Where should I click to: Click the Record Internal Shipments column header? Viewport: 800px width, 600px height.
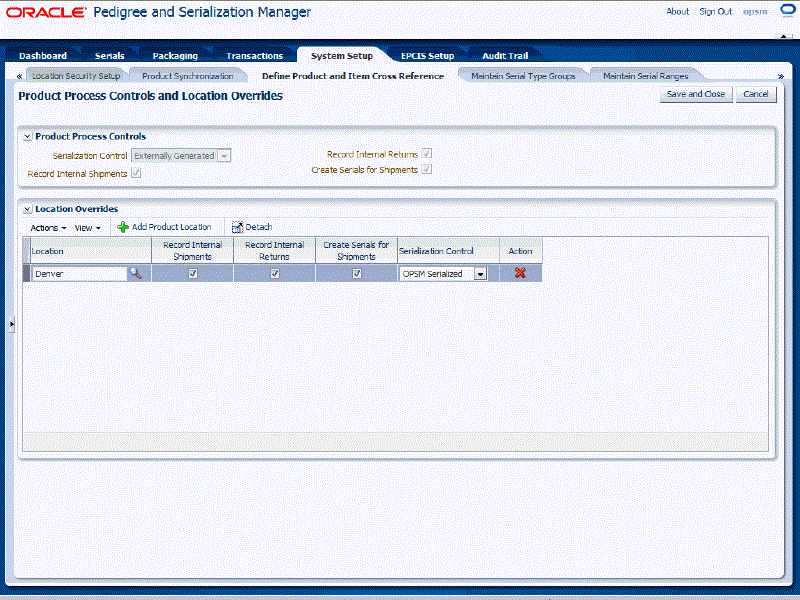192,251
